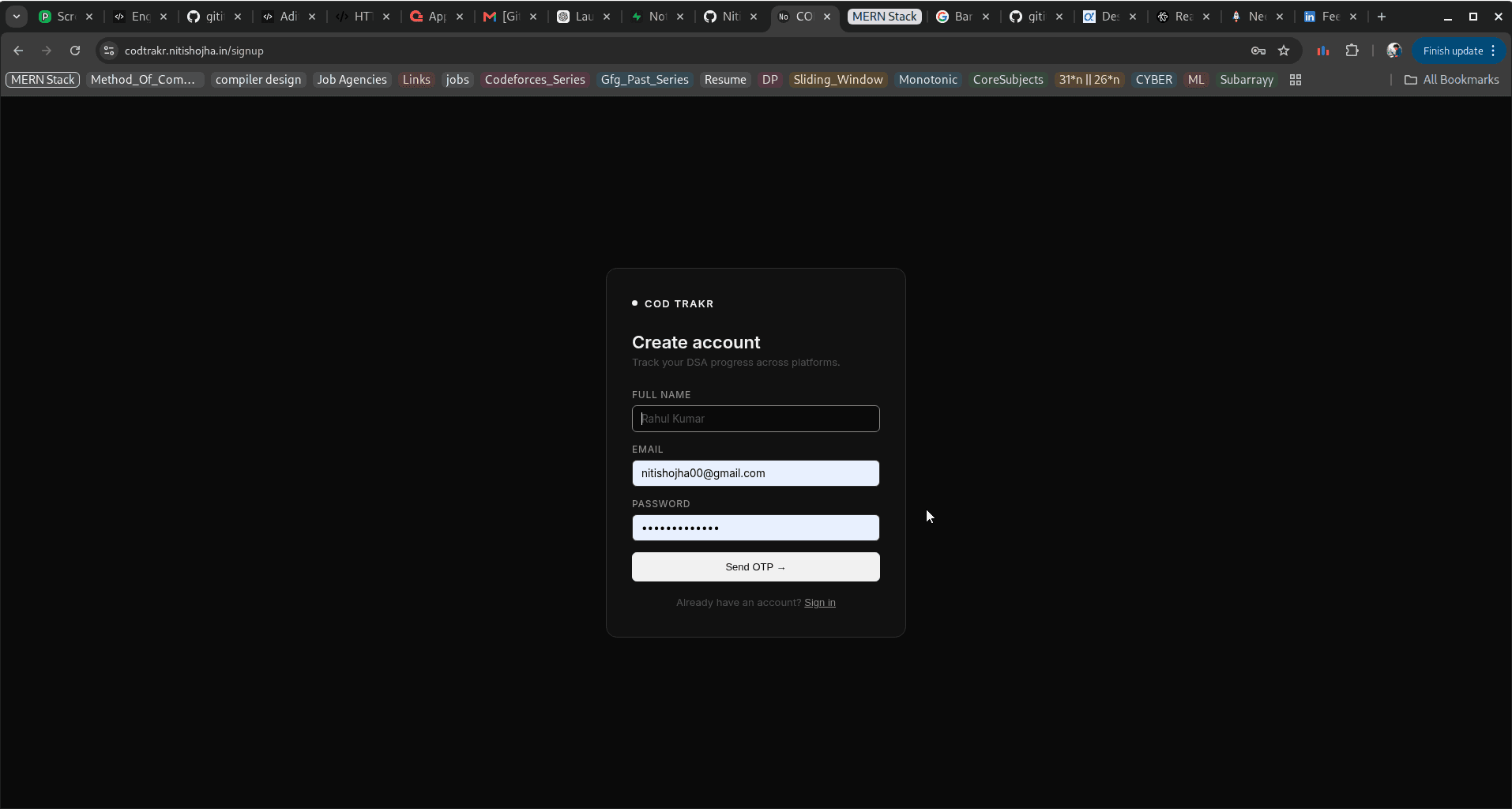
Task: Click the COD TRAKR logo text
Action: [x=679, y=304]
